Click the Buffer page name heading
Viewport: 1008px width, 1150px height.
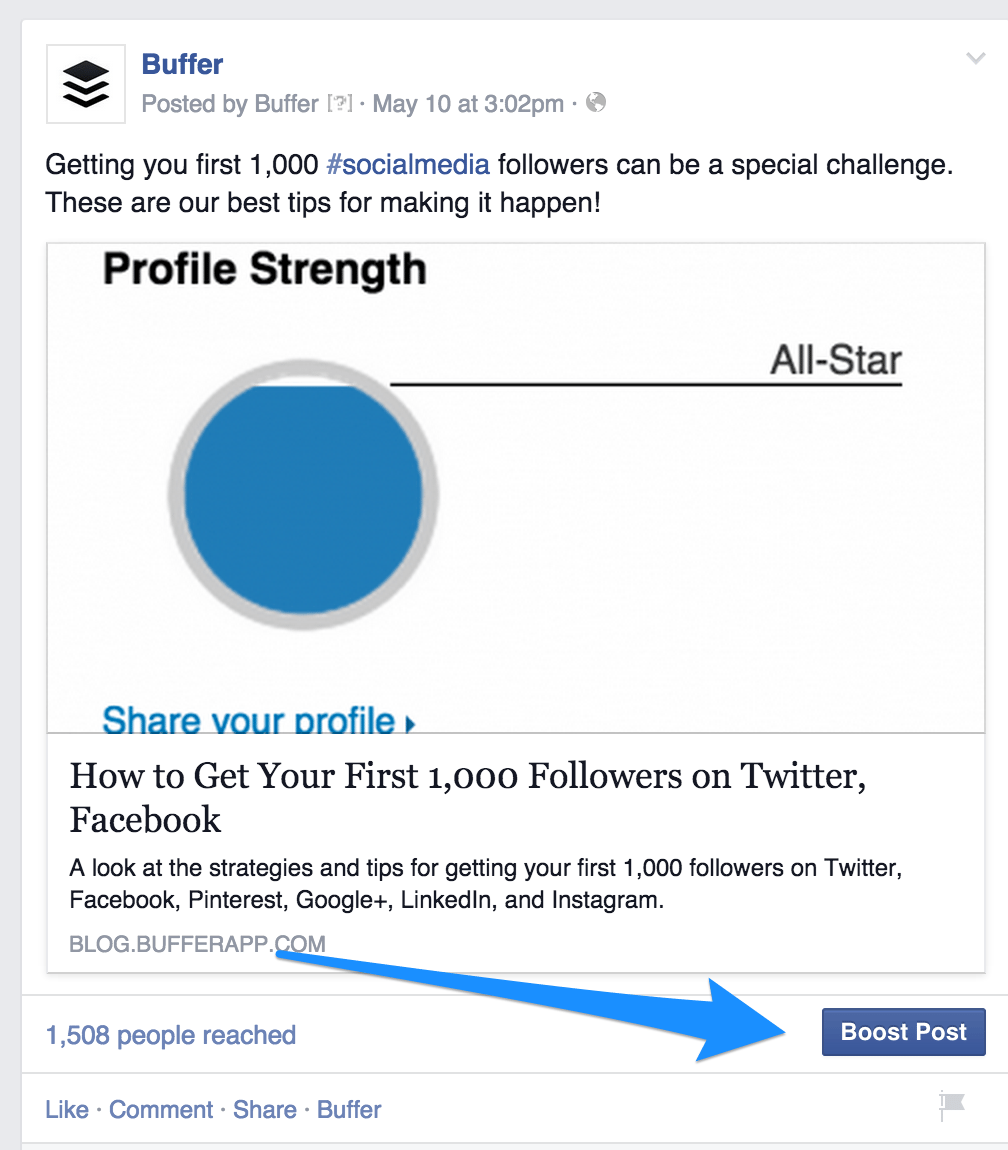(182, 63)
